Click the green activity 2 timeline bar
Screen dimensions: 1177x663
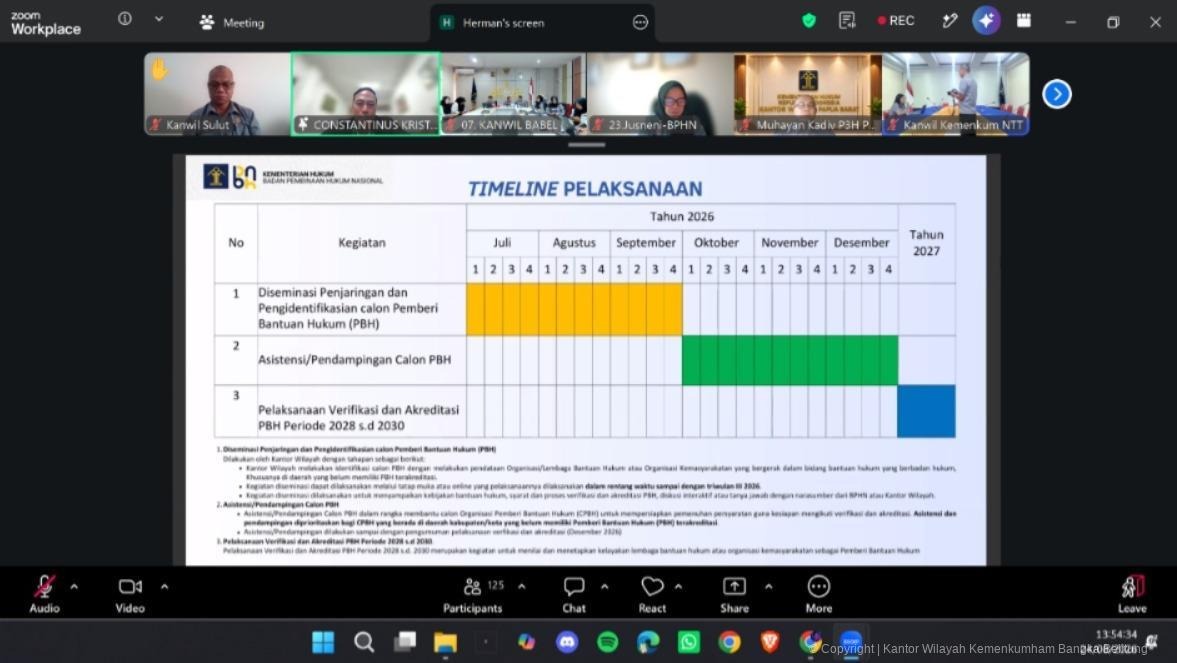pyautogui.click(x=790, y=360)
